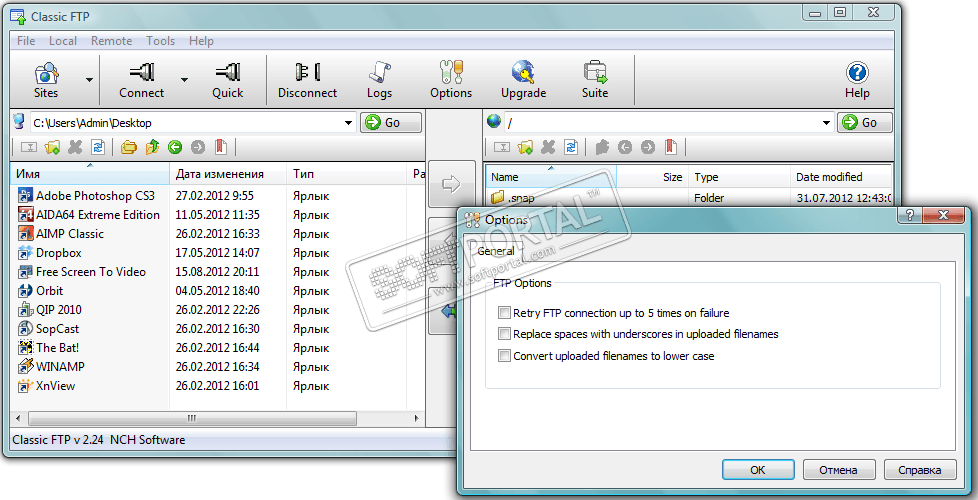Viewport: 978px width, 500px height.
Task: Select AIDA64 Extreme Edition shortcut
Action: [97, 214]
